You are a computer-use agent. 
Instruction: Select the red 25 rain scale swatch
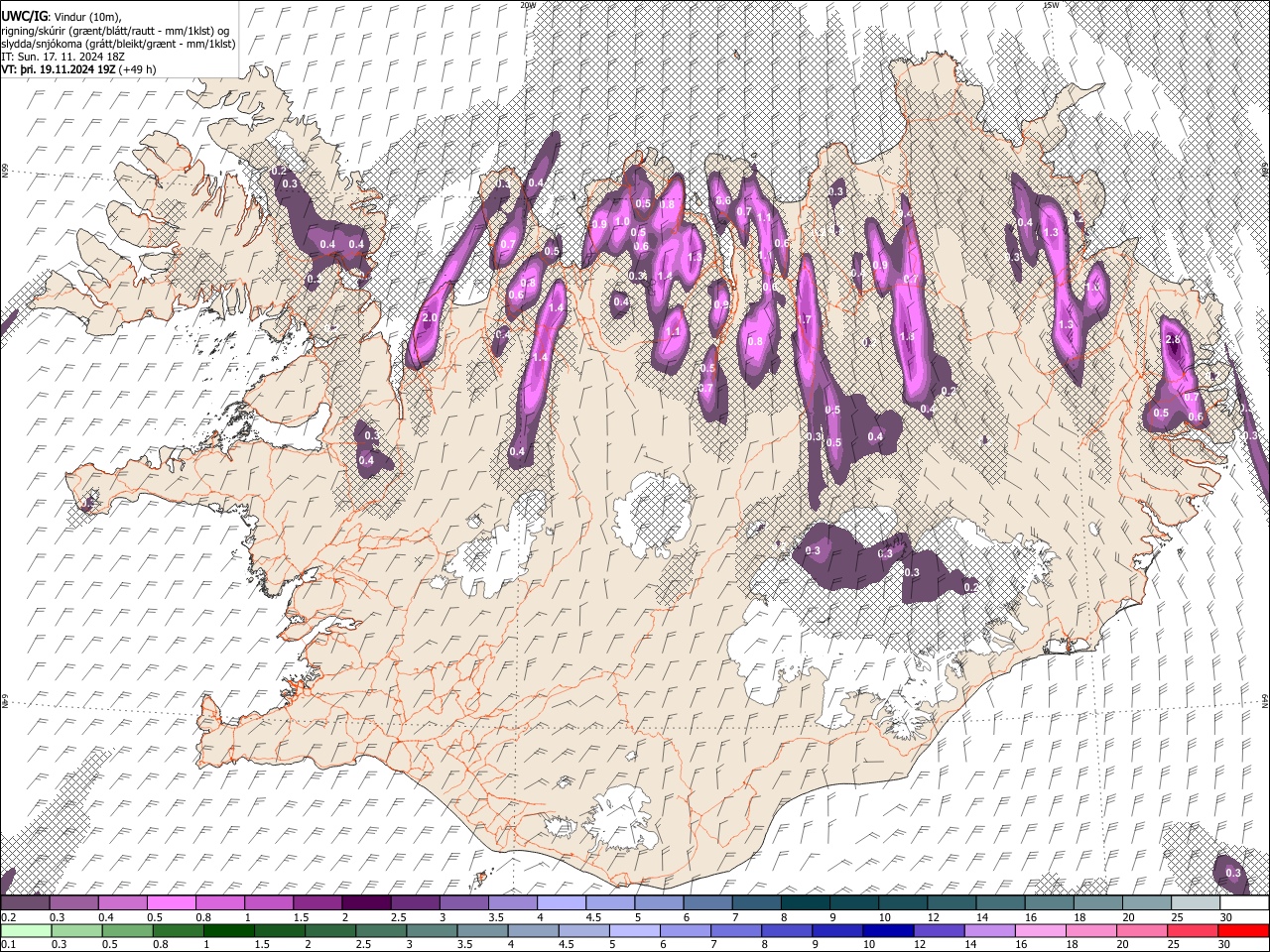click(x=1193, y=930)
